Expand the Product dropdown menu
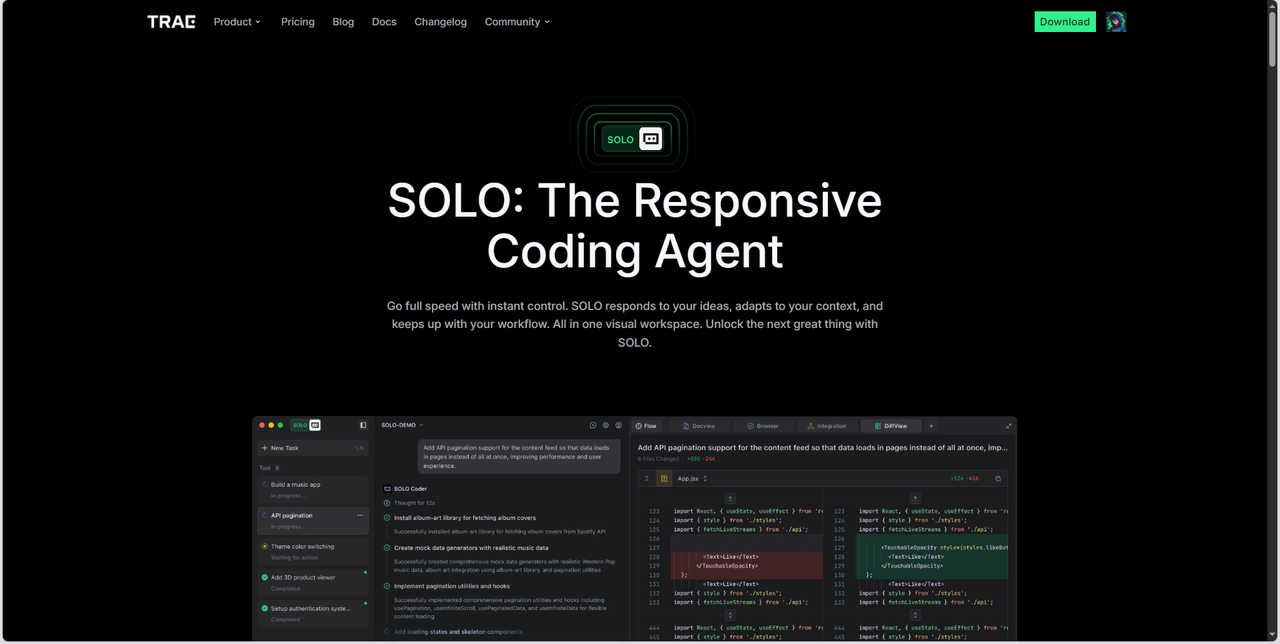 [237, 22]
